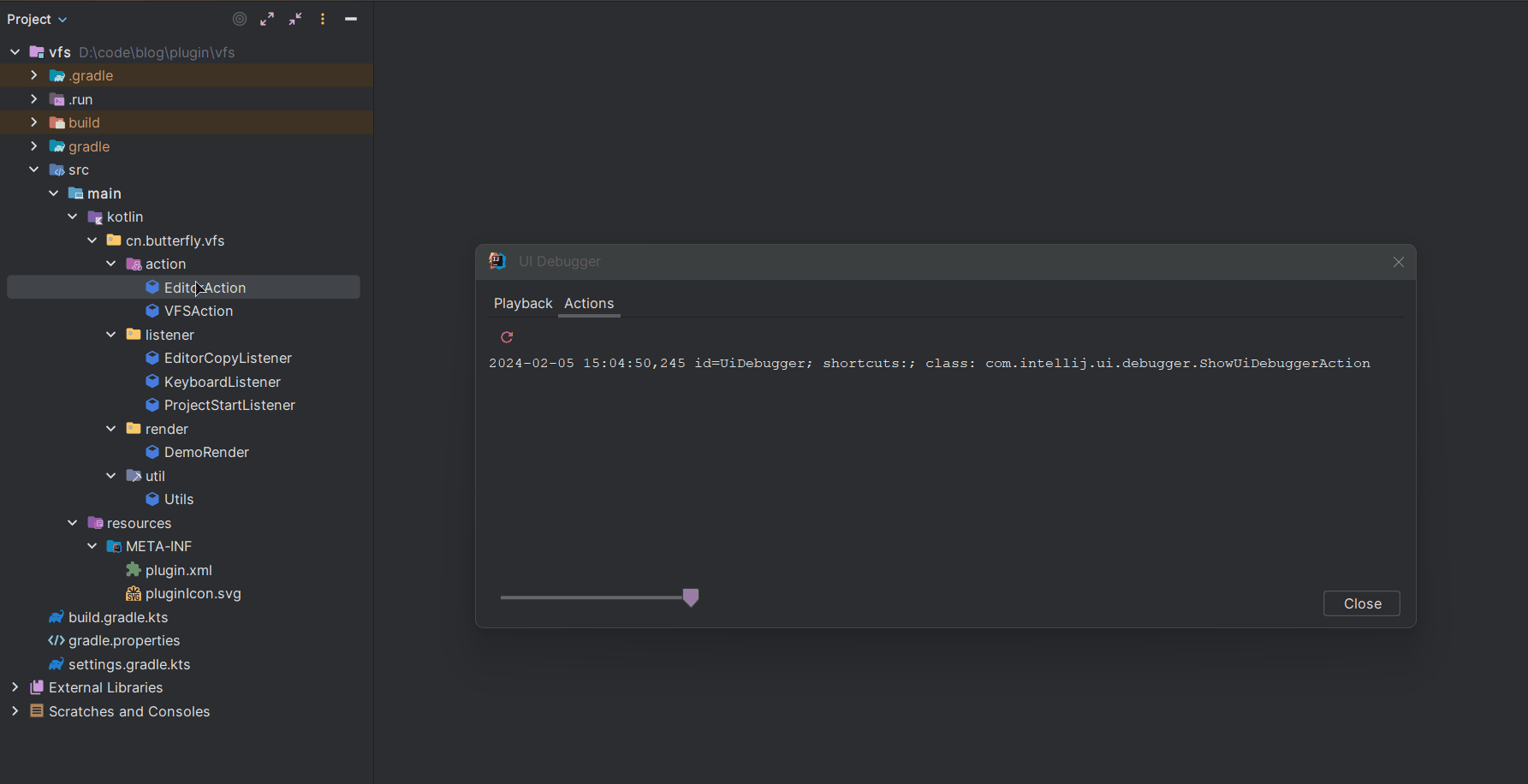The image size is (1528, 784).
Task: Click the build folder icon
Action: [57, 122]
